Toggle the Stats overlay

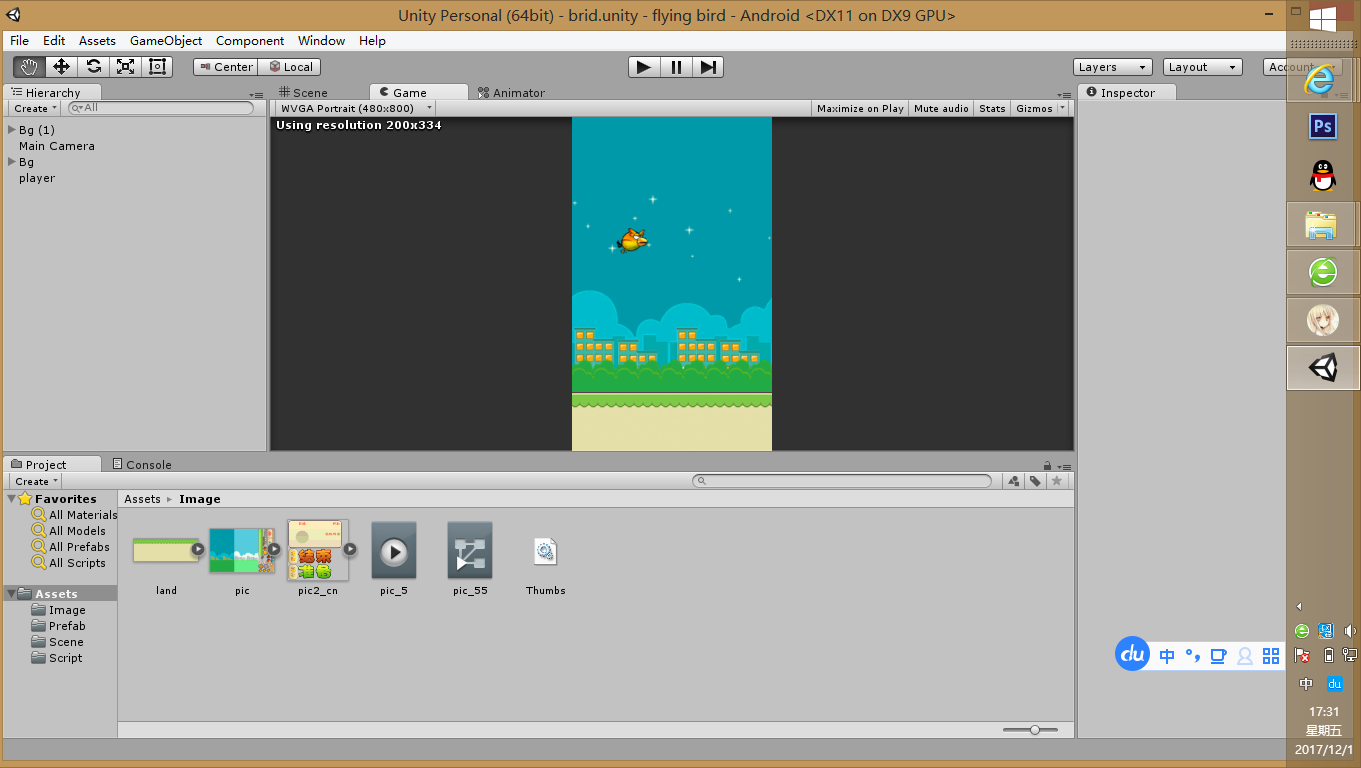(x=992, y=108)
